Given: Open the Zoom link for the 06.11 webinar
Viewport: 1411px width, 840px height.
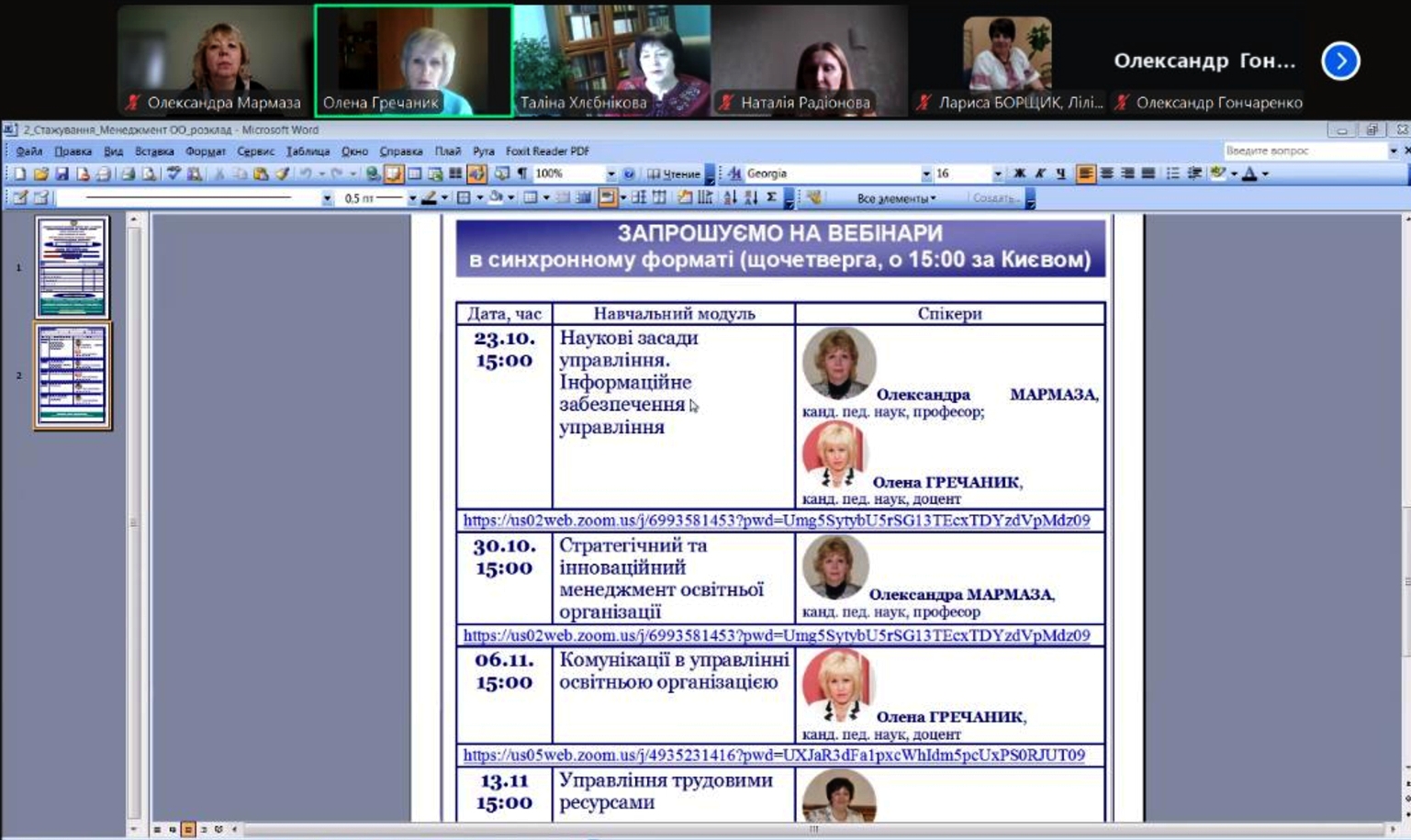Looking at the screenshot, I should tap(773, 756).
